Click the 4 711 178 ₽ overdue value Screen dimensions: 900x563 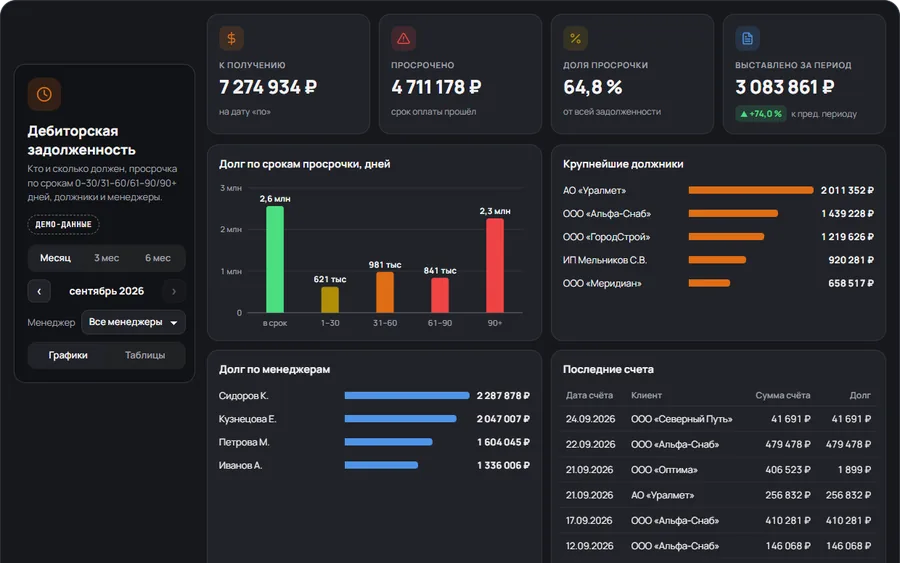[436, 87]
